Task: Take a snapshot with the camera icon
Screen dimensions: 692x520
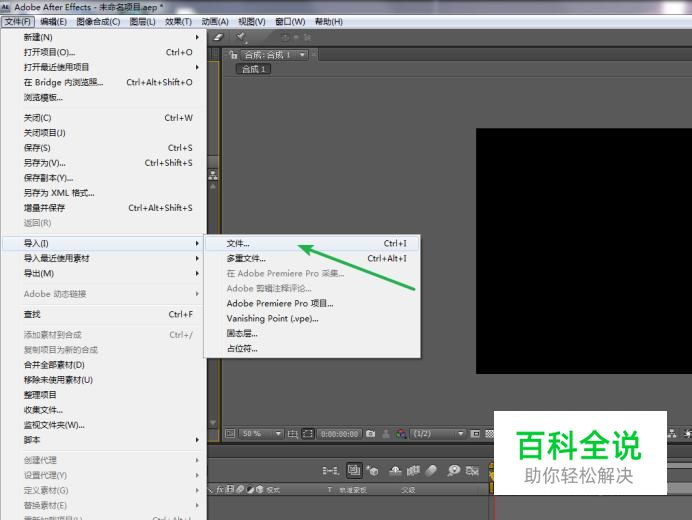Action: [371, 434]
